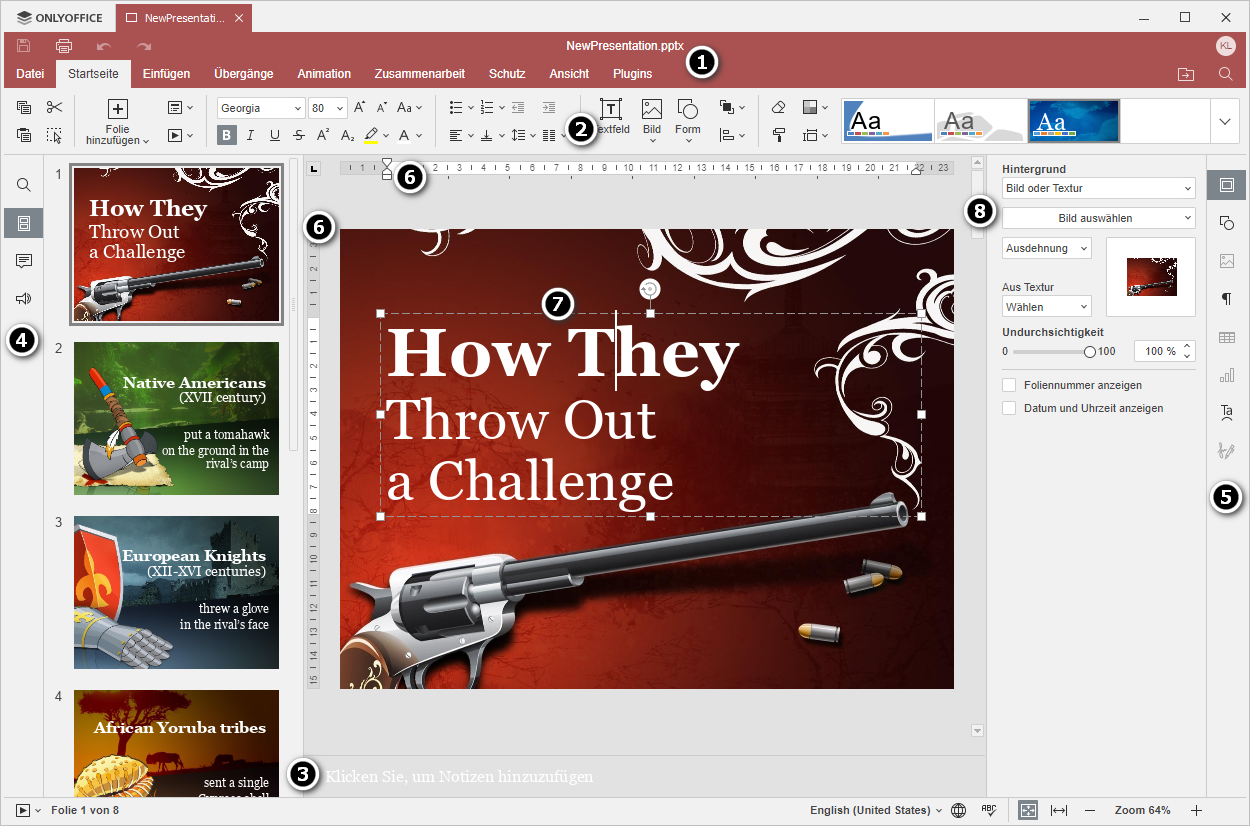Increase the paragraph indent
1250x826 pixels.
pos(548,108)
